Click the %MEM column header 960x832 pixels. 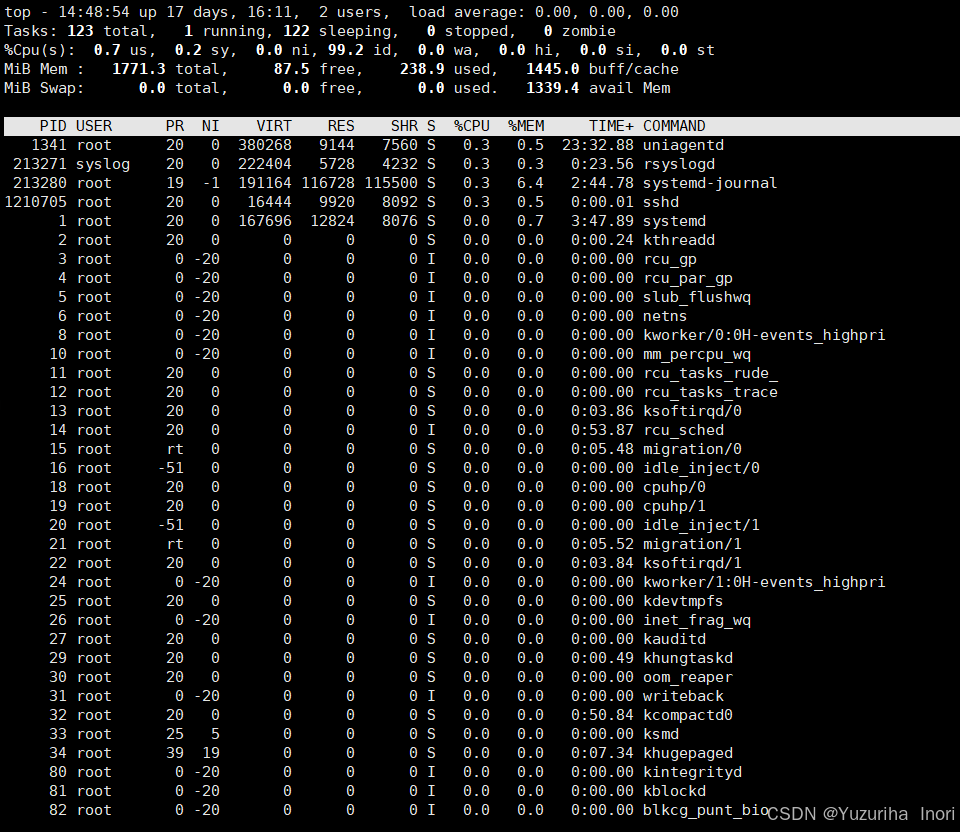(526, 126)
